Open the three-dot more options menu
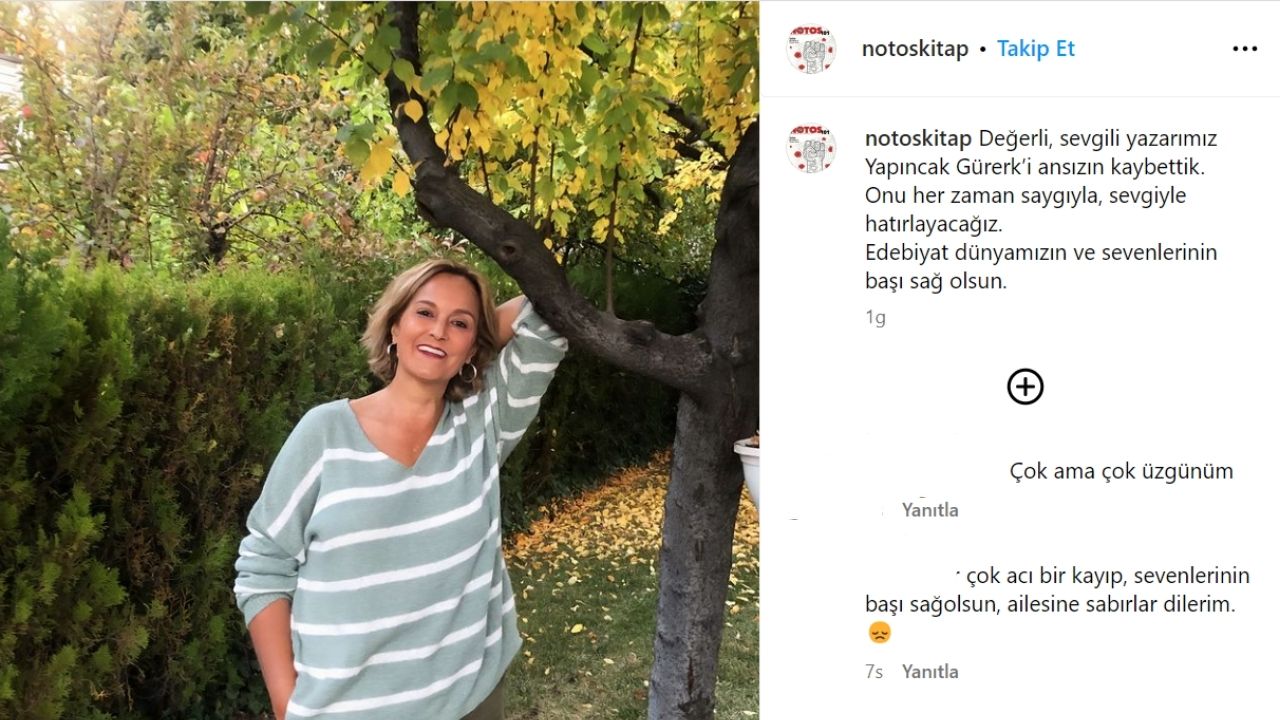The image size is (1280, 720). pos(1244,49)
